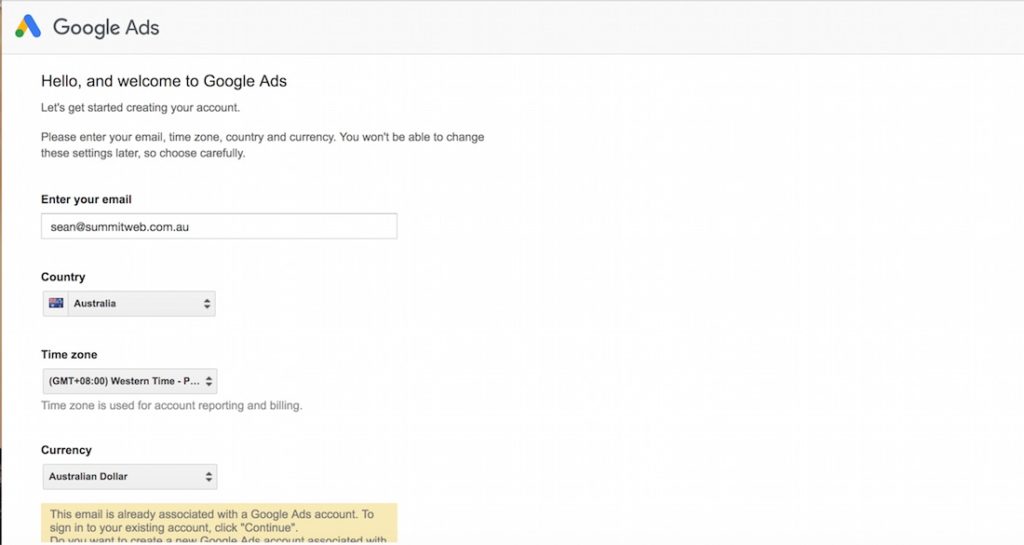Open the Time zone dropdown
The height and width of the screenshot is (545, 1024).
click(x=130, y=381)
